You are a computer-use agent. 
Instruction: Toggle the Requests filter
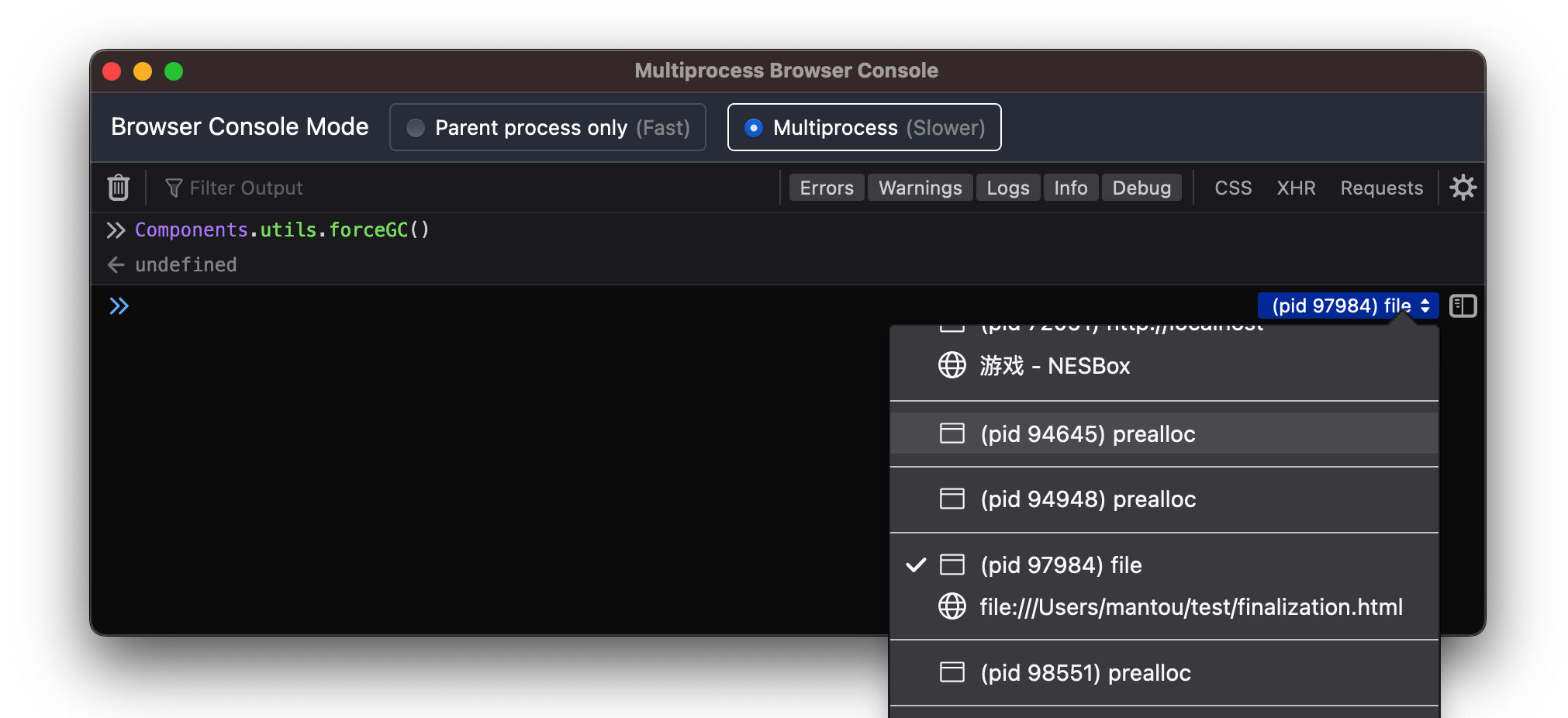coord(1381,188)
